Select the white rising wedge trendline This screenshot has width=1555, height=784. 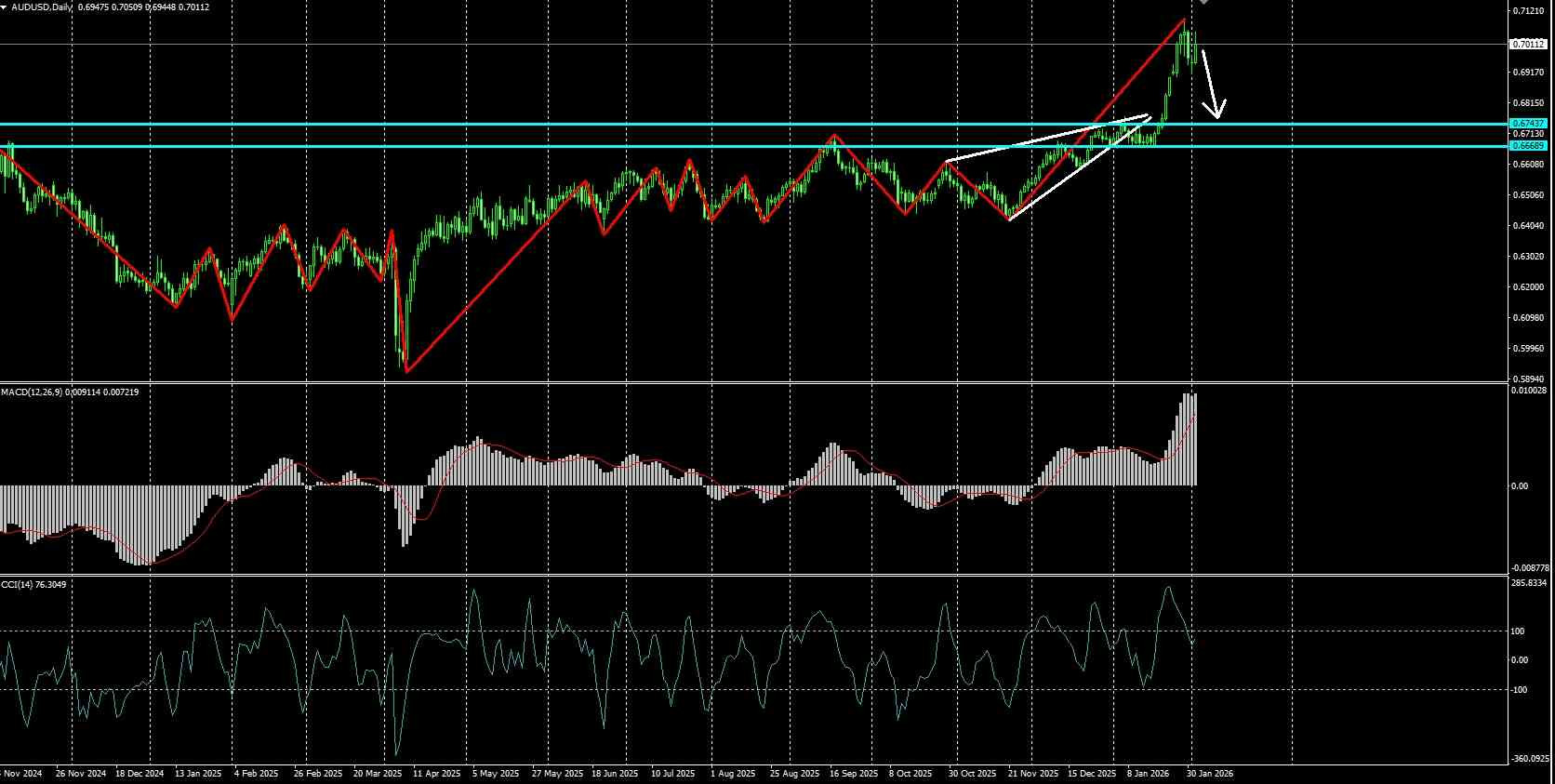[x=1048, y=139]
